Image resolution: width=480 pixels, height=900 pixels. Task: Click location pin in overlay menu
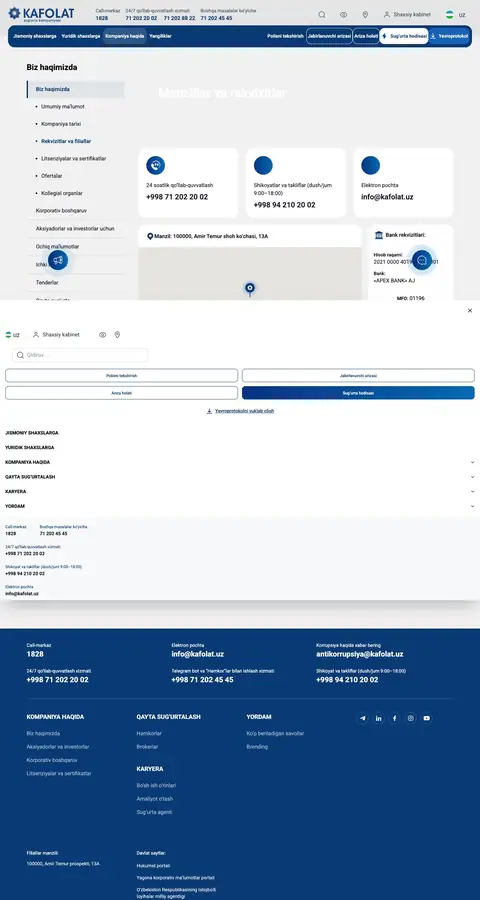coord(117,335)
